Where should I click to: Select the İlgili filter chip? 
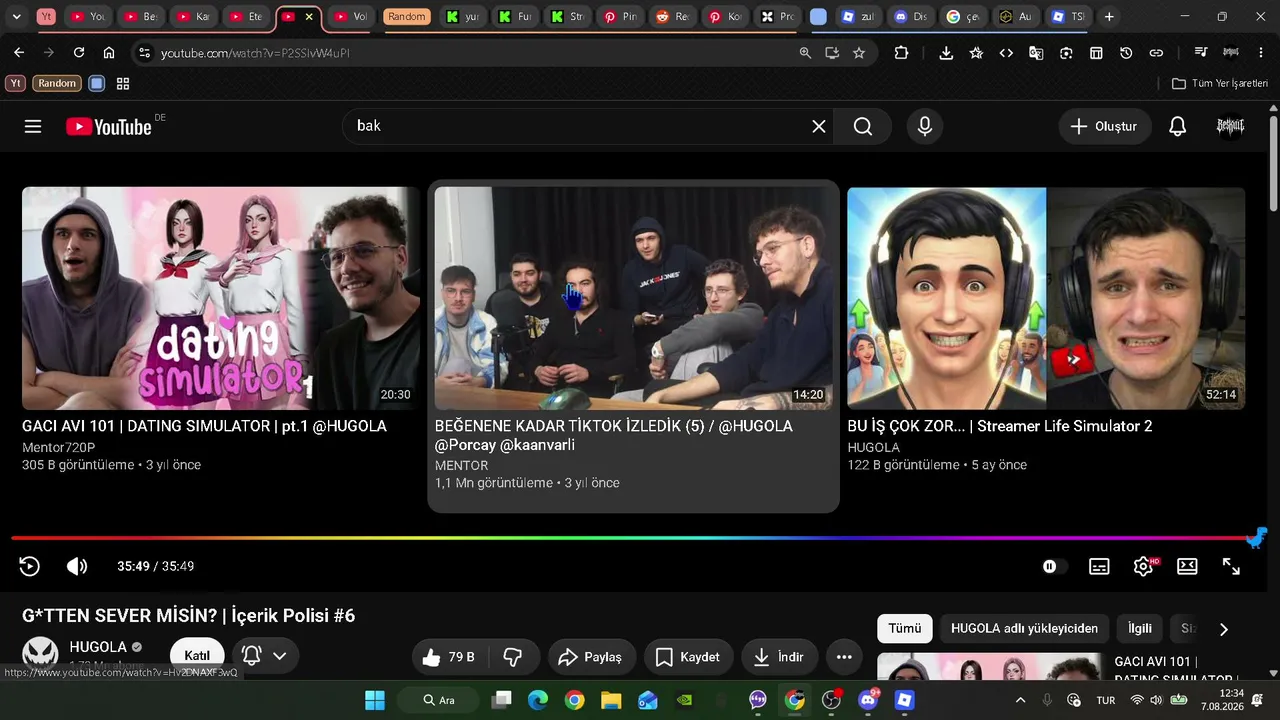pyautogui.click(x=1140, y=628)
